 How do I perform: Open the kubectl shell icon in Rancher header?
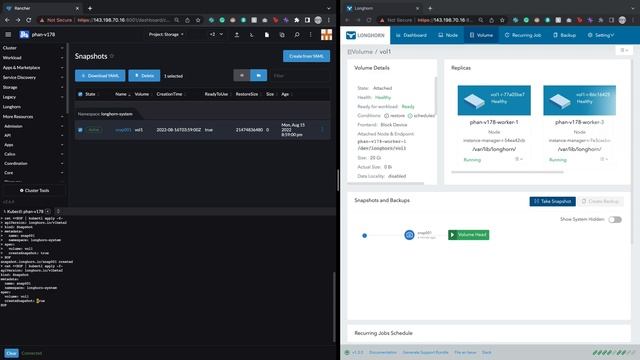pyautogui.click(x=251, y=35)
